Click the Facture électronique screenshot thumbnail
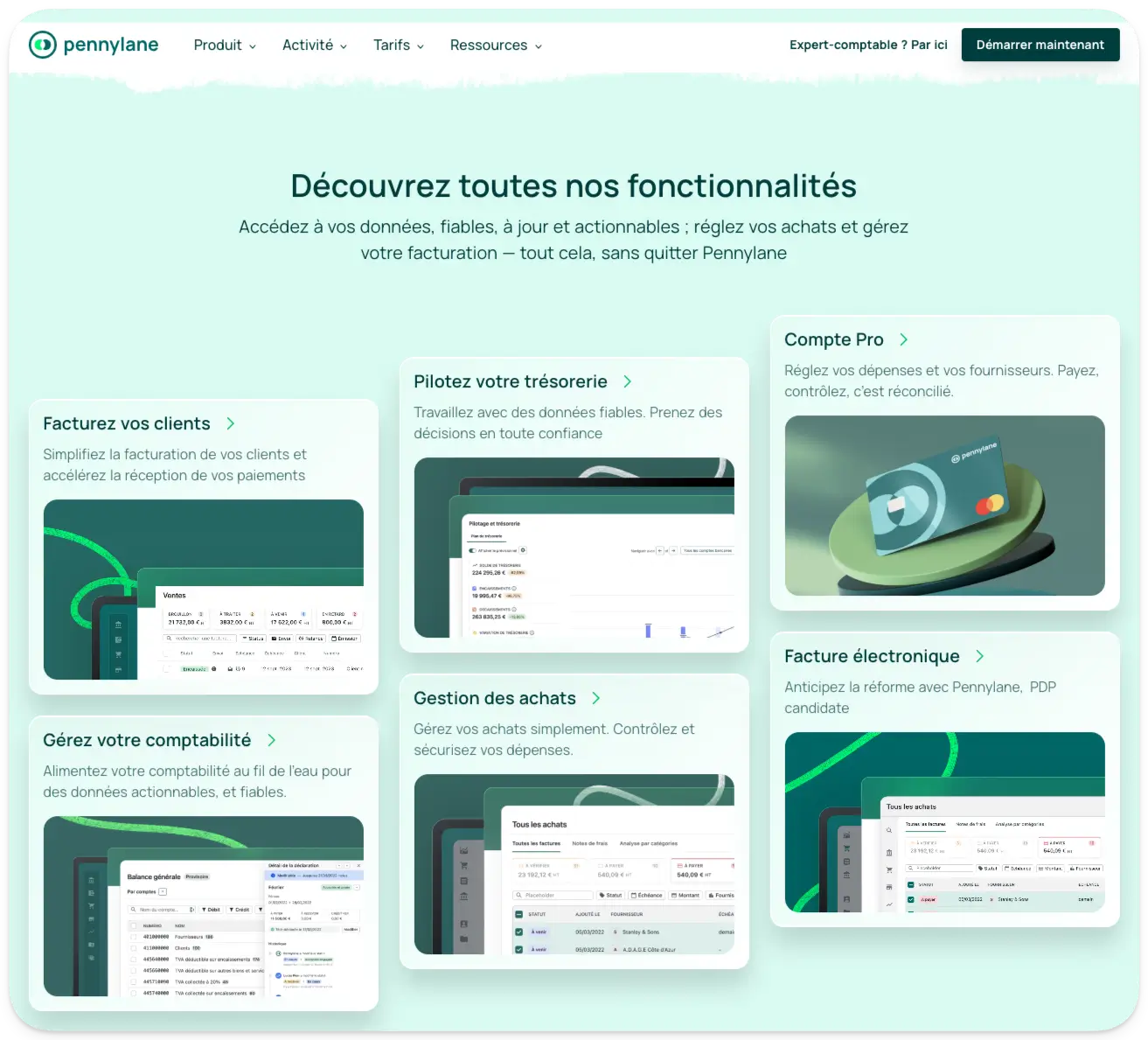Viewport: 1148px width, 1040px height. (x=945, y=822)
